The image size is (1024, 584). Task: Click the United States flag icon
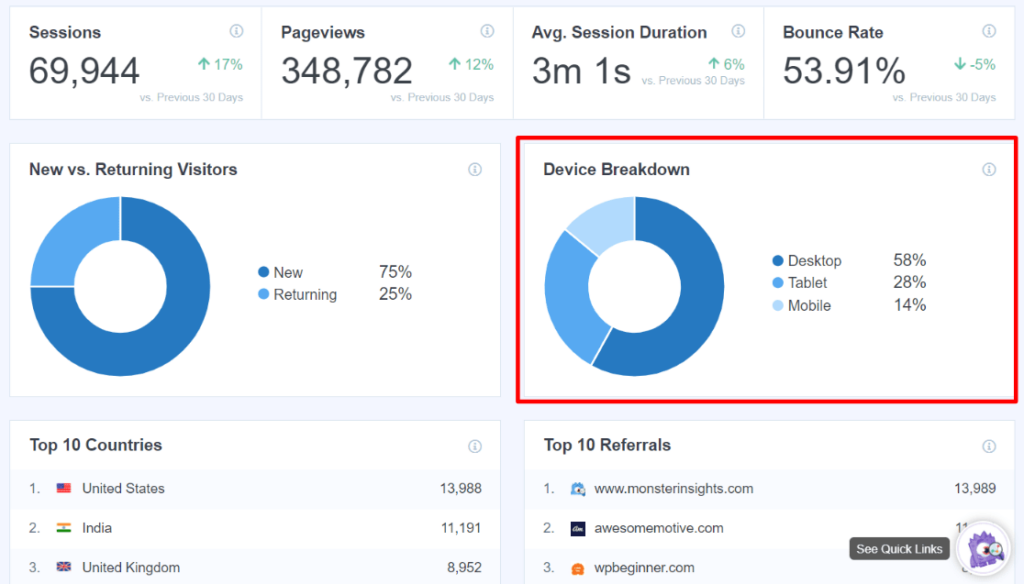pos(64,488)
